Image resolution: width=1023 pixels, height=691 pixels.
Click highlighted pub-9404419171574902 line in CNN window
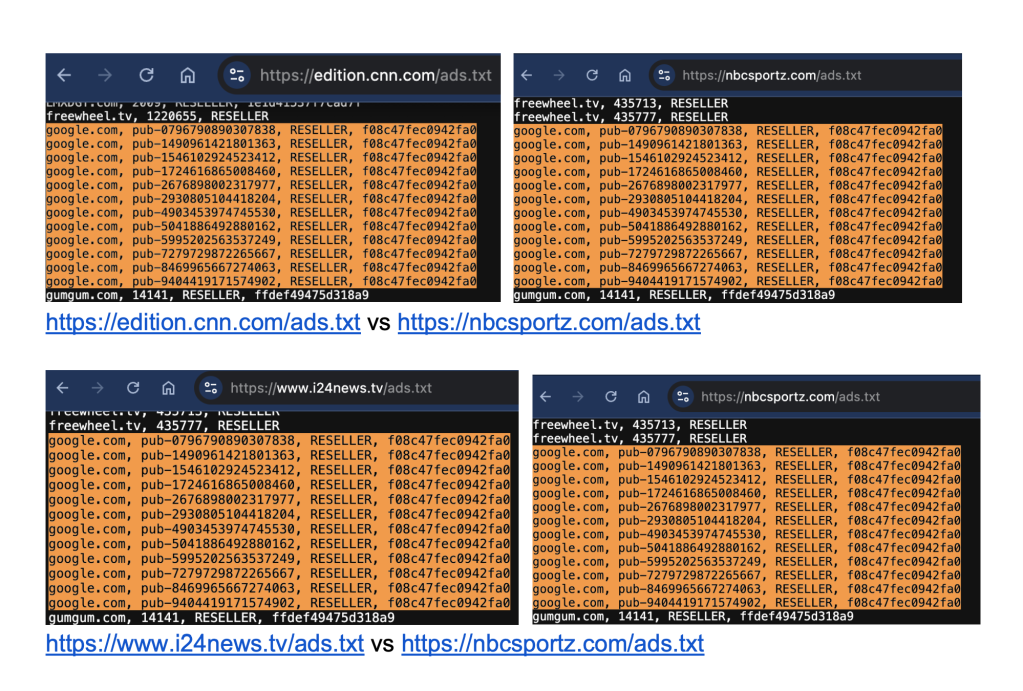(x=260, y=283)
